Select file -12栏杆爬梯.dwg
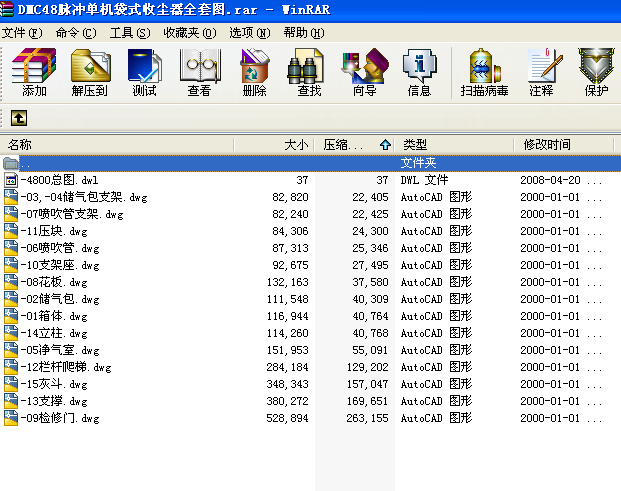 pos(66,367)
